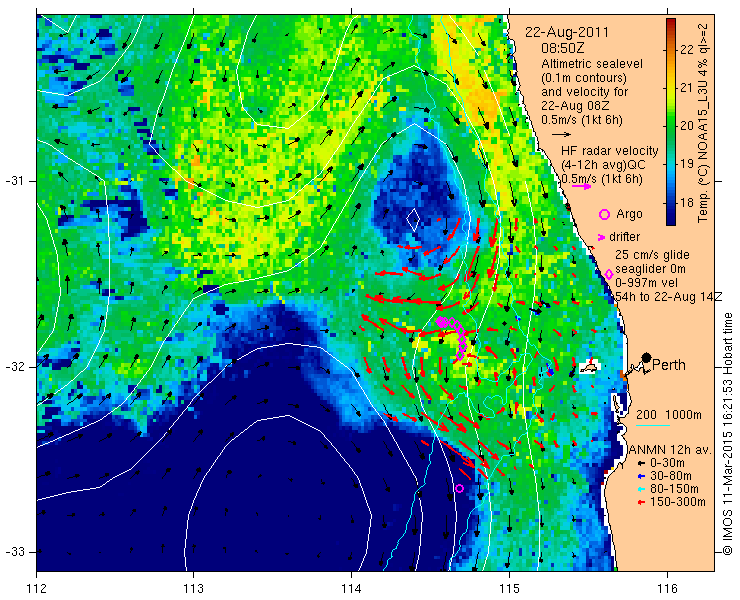Viewport: 740px width, 600px height.
Task: Click the IMOS copyright timestamp text
Action: 727,434
